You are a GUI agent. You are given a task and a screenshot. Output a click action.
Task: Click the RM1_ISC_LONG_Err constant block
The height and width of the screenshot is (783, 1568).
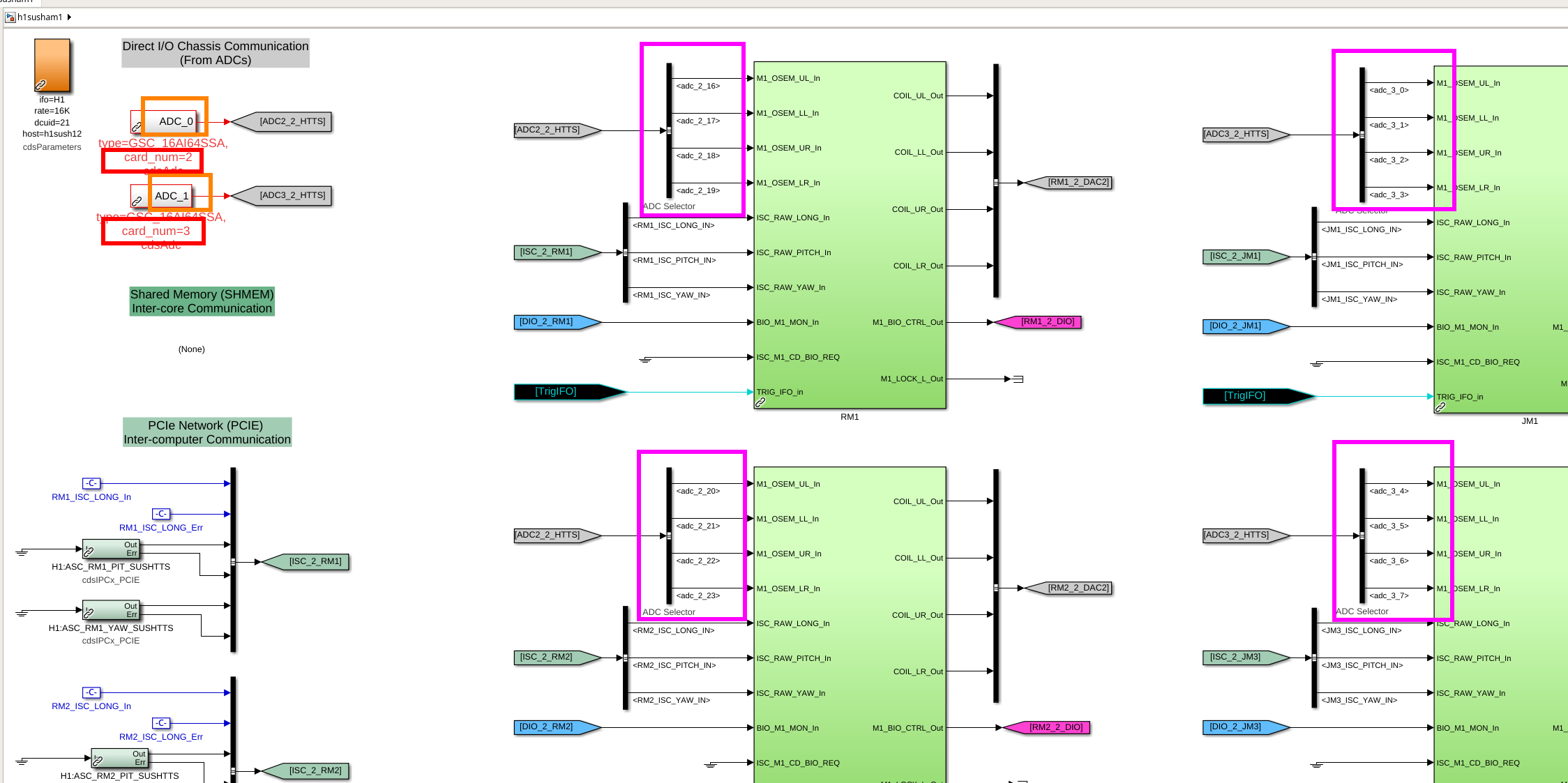tap(161, 514)
